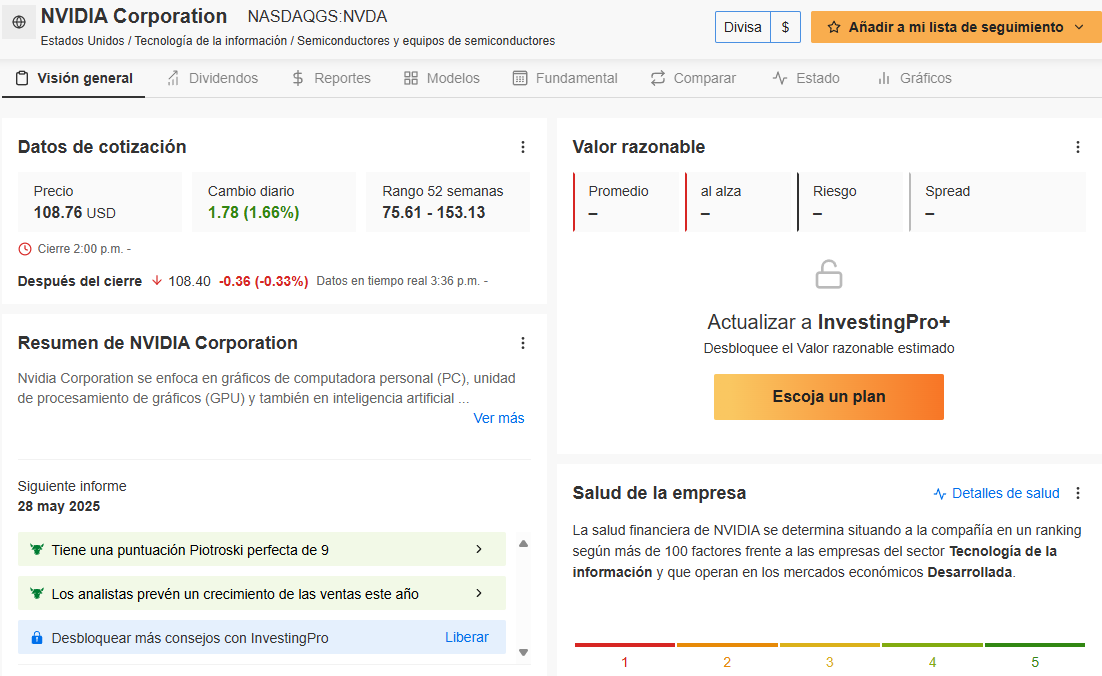Open the Estado tab
1102x676 pixels.
coord(806,78)
